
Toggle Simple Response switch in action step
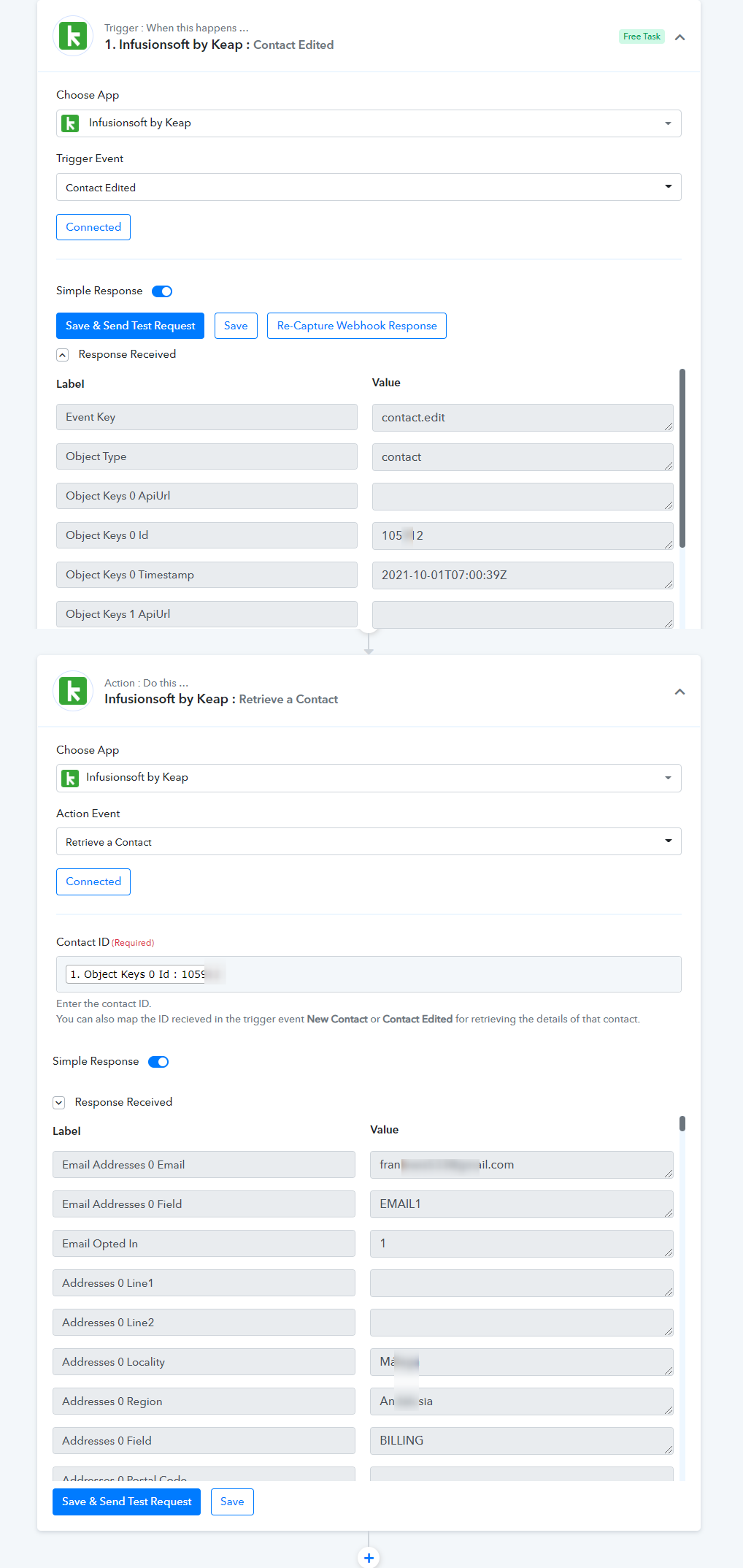(x=158, y=1062)
